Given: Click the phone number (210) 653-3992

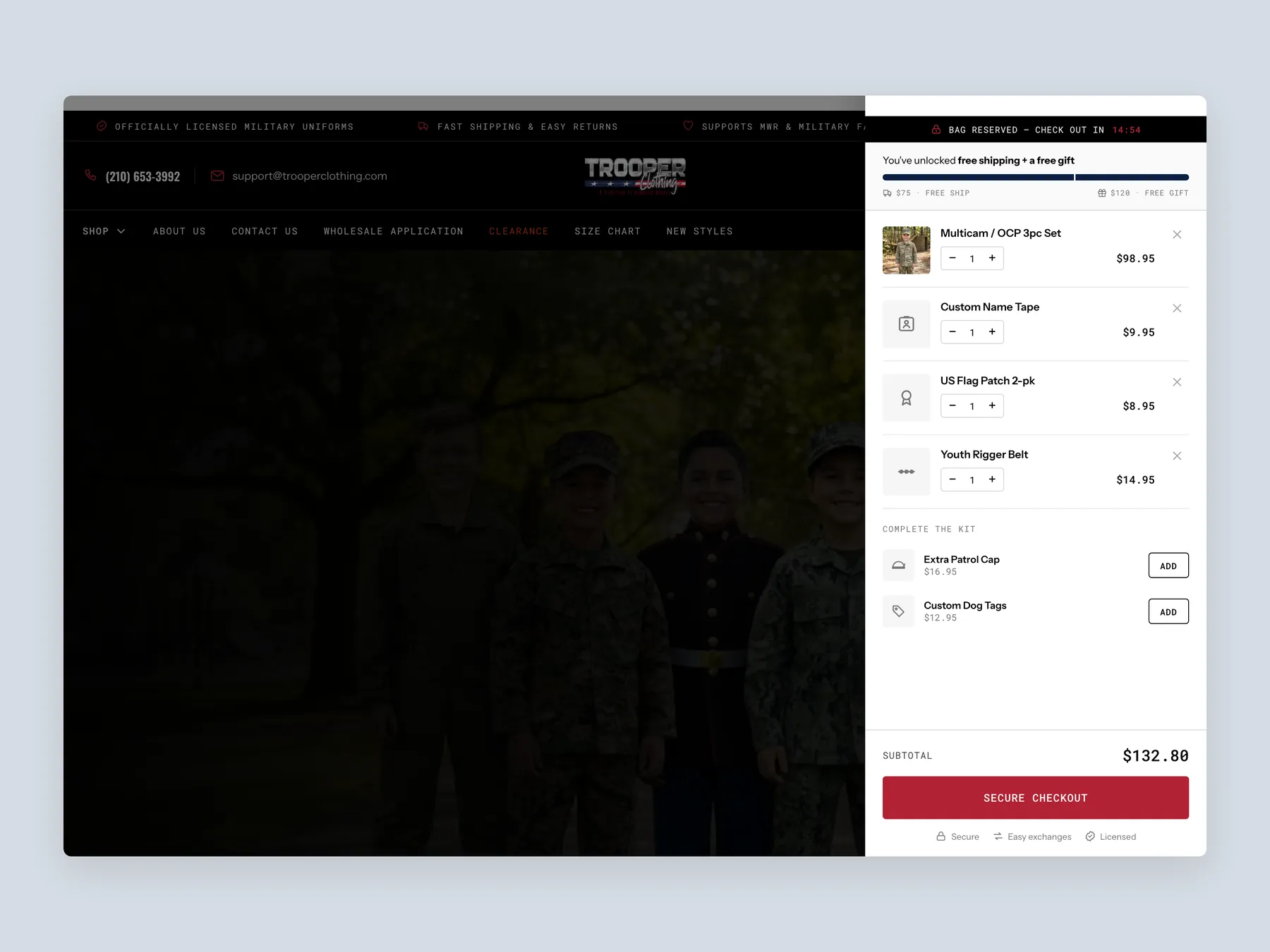Looking at the screenshot, I should (143, 176).
